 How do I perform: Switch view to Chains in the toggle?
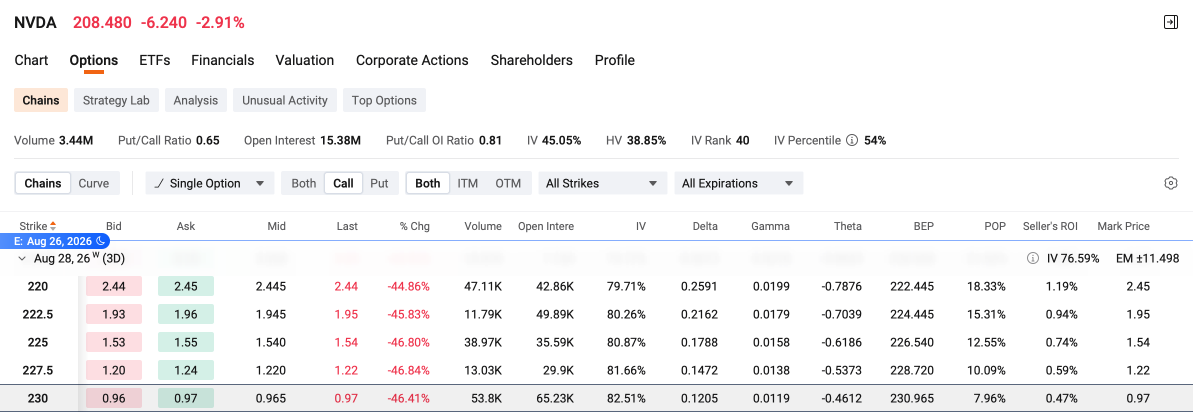point(43,183)
